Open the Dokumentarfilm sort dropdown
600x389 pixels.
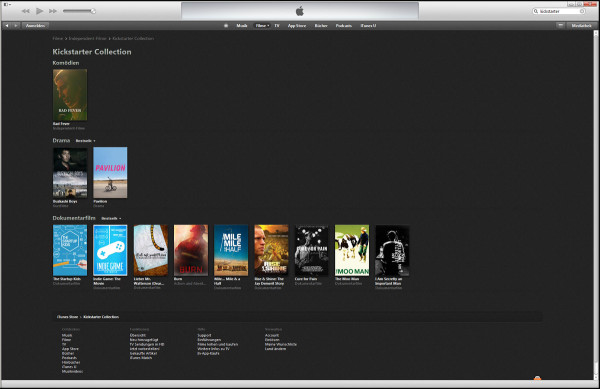click(111, 218)
